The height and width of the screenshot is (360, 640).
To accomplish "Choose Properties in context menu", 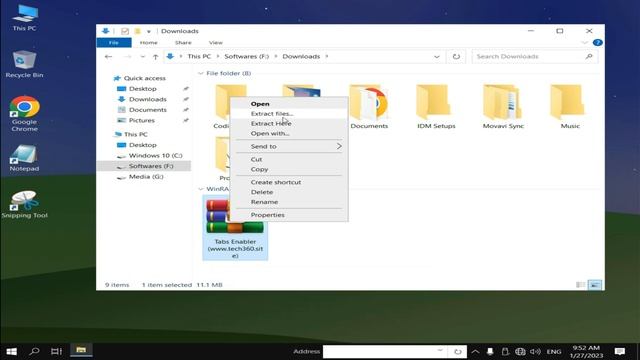I will click(289, 215).
